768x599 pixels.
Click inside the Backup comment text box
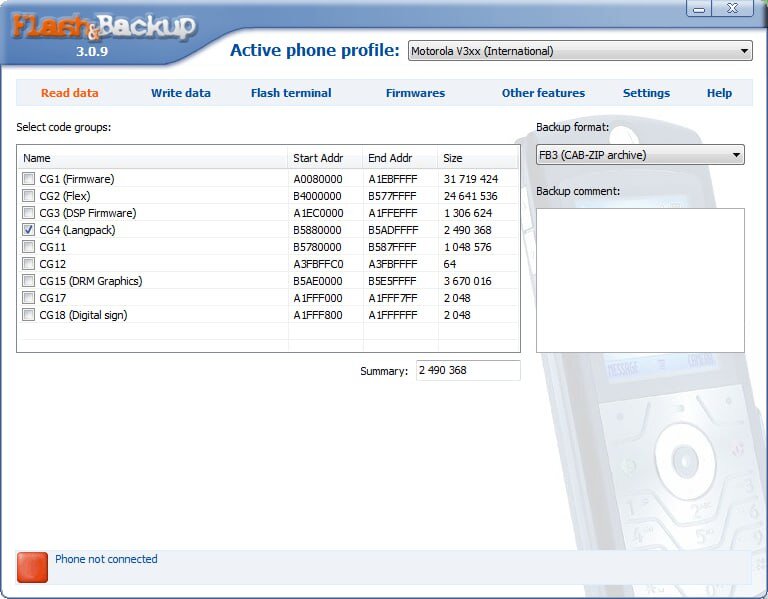tap(640, 280)
